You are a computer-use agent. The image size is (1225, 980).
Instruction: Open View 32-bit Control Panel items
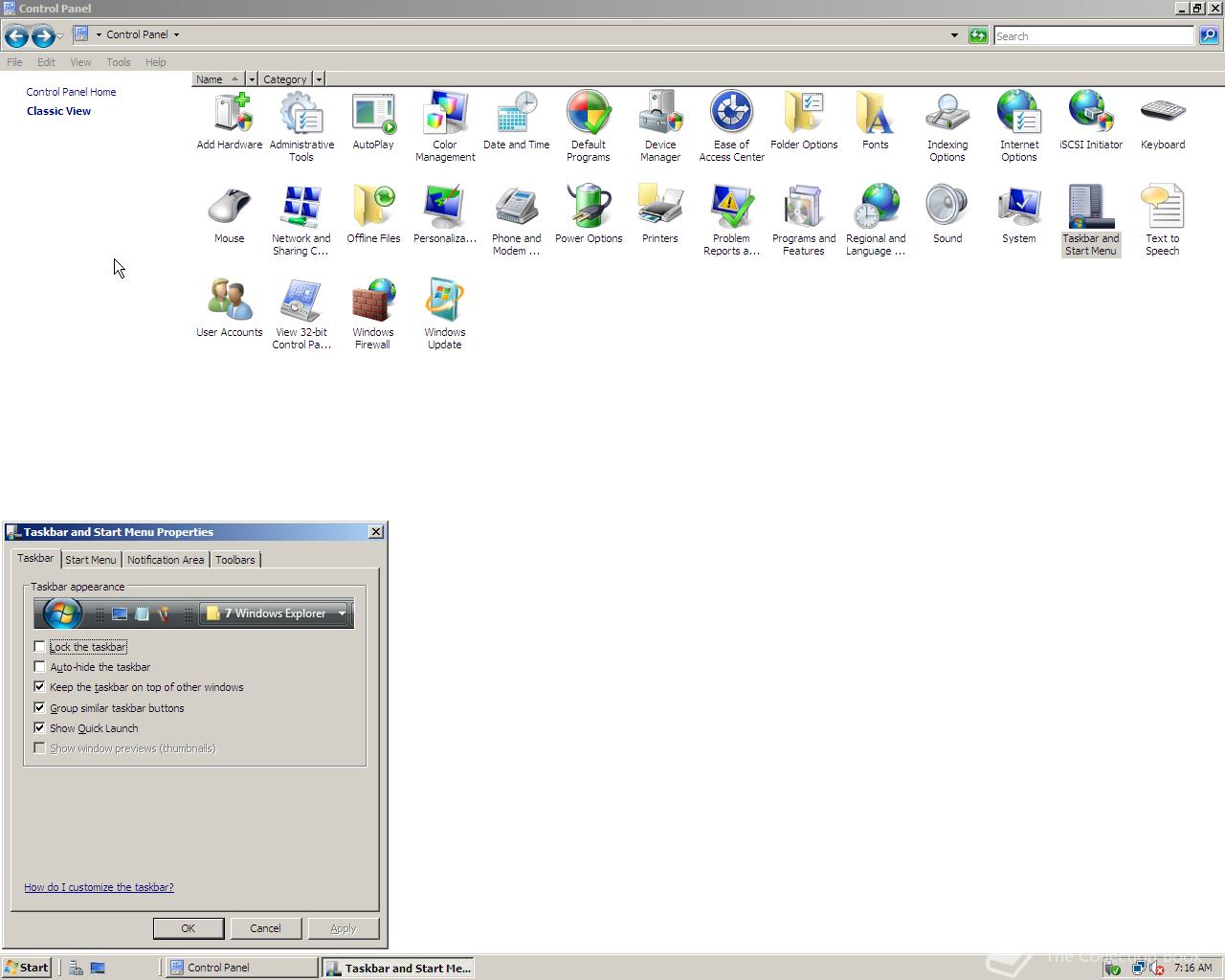[x=301, y=314]
